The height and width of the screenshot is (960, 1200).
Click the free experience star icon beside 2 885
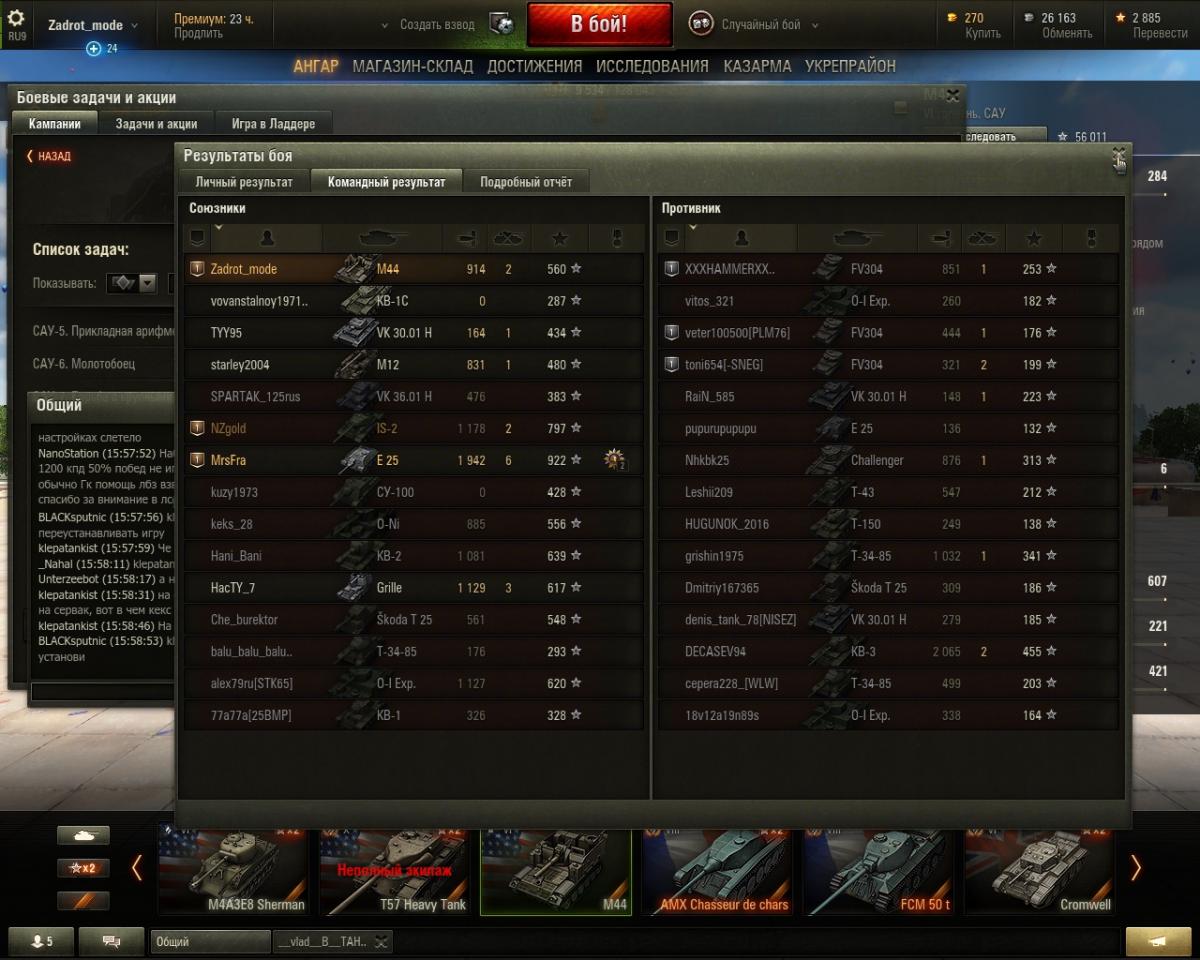[x=1120, y=17]
